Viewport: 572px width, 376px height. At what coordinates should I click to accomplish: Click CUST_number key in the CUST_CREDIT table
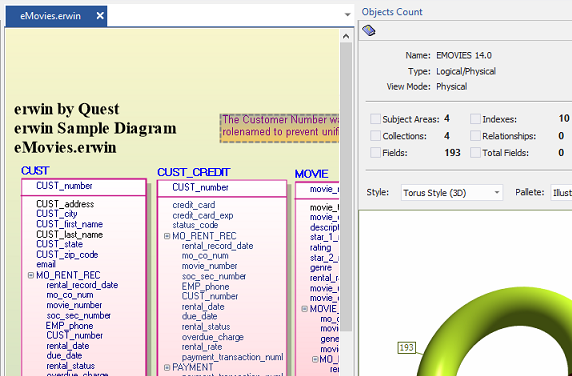point(200,187)
